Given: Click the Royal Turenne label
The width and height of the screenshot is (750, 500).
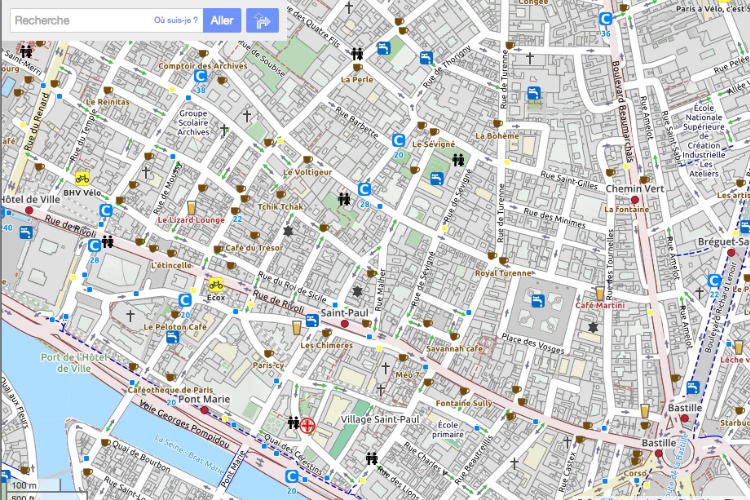Looking at the screenshot, I should pos(503,273).
